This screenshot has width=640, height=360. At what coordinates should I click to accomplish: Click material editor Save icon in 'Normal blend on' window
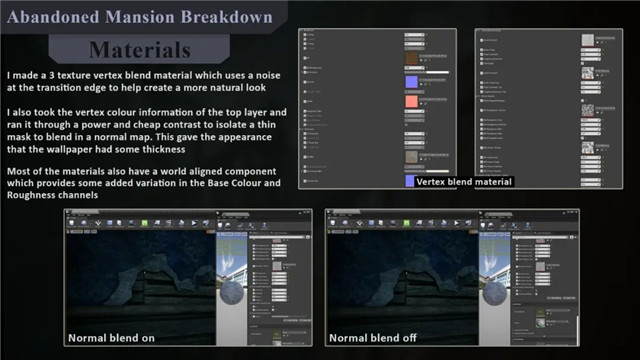point(220,225)
